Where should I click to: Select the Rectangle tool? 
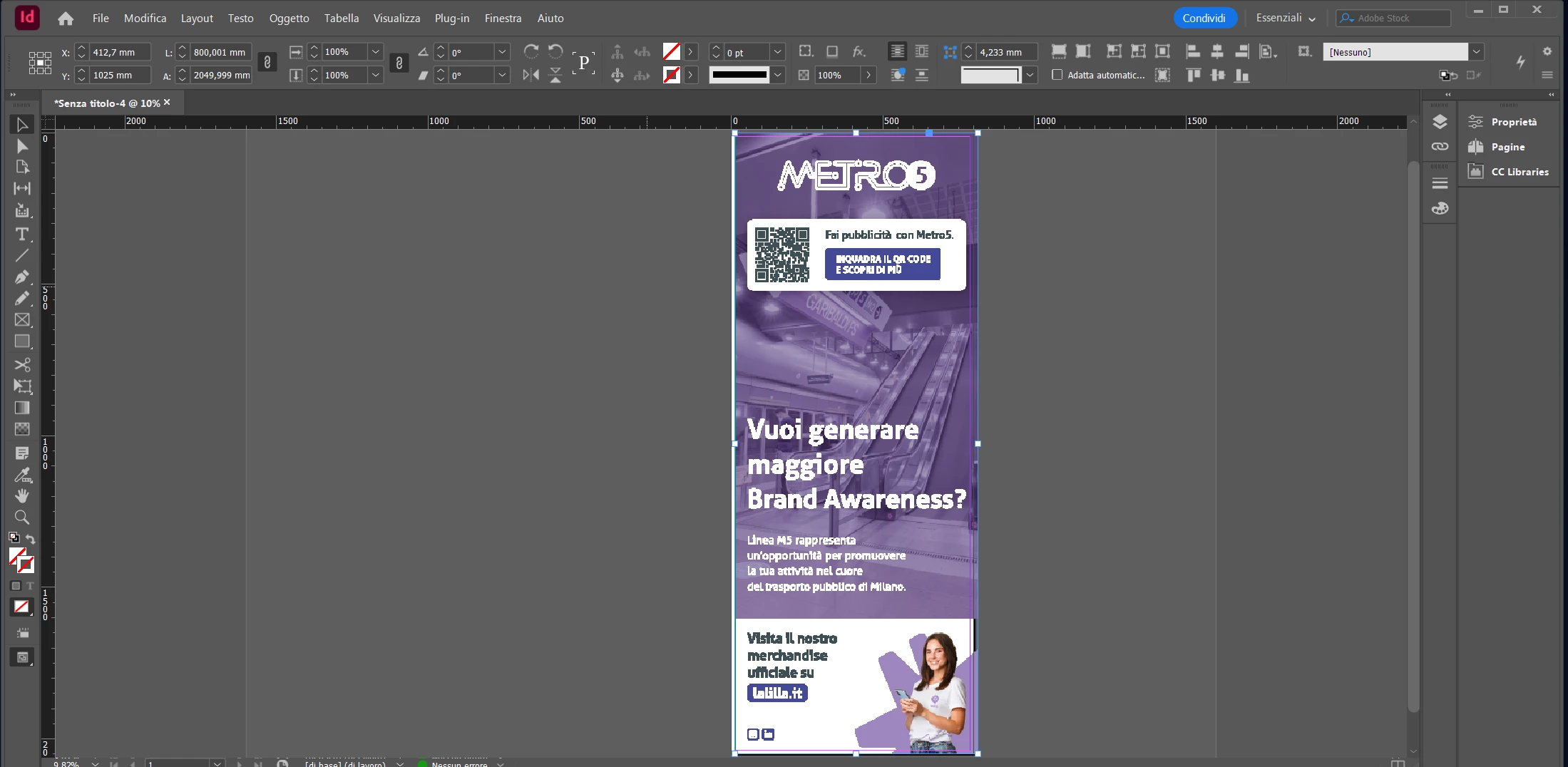22,341
